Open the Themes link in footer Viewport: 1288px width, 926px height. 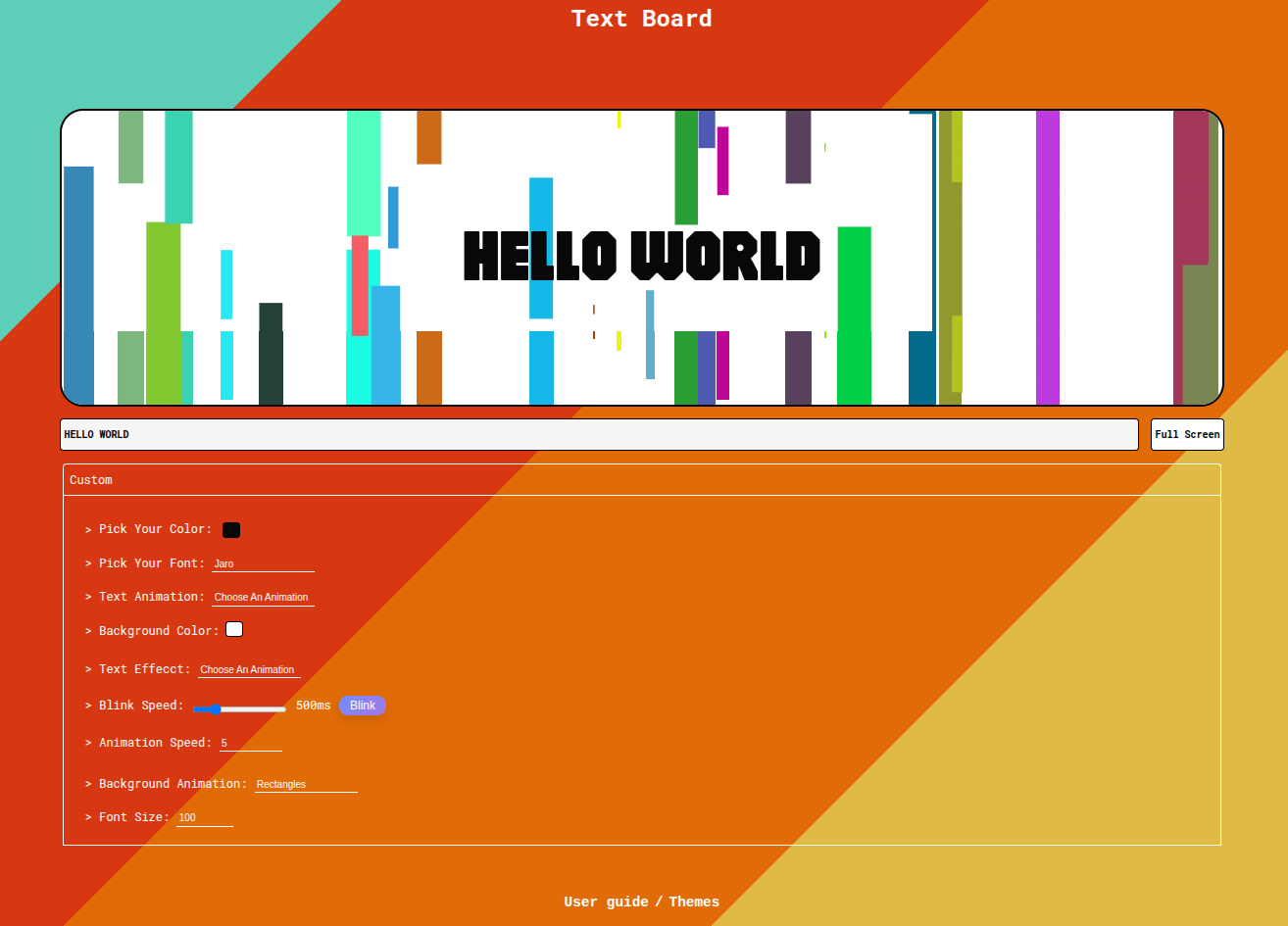(694, 902)
